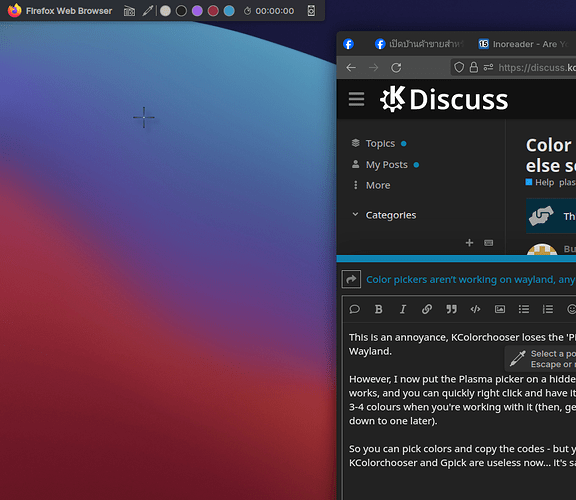Screen dimensions: 576x500
Task: Click the 00:00:00 timer in the panel
Action: tap(275, 11)
